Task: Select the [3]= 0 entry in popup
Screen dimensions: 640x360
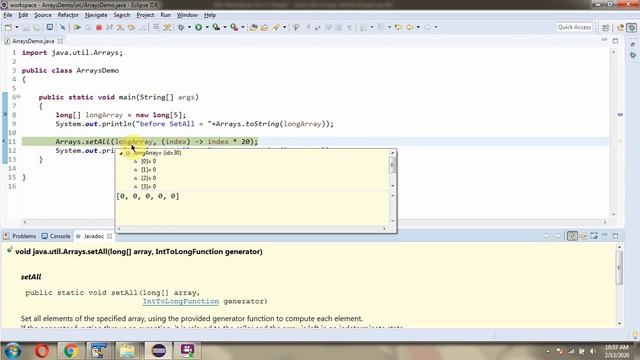Action: (149, 187)
